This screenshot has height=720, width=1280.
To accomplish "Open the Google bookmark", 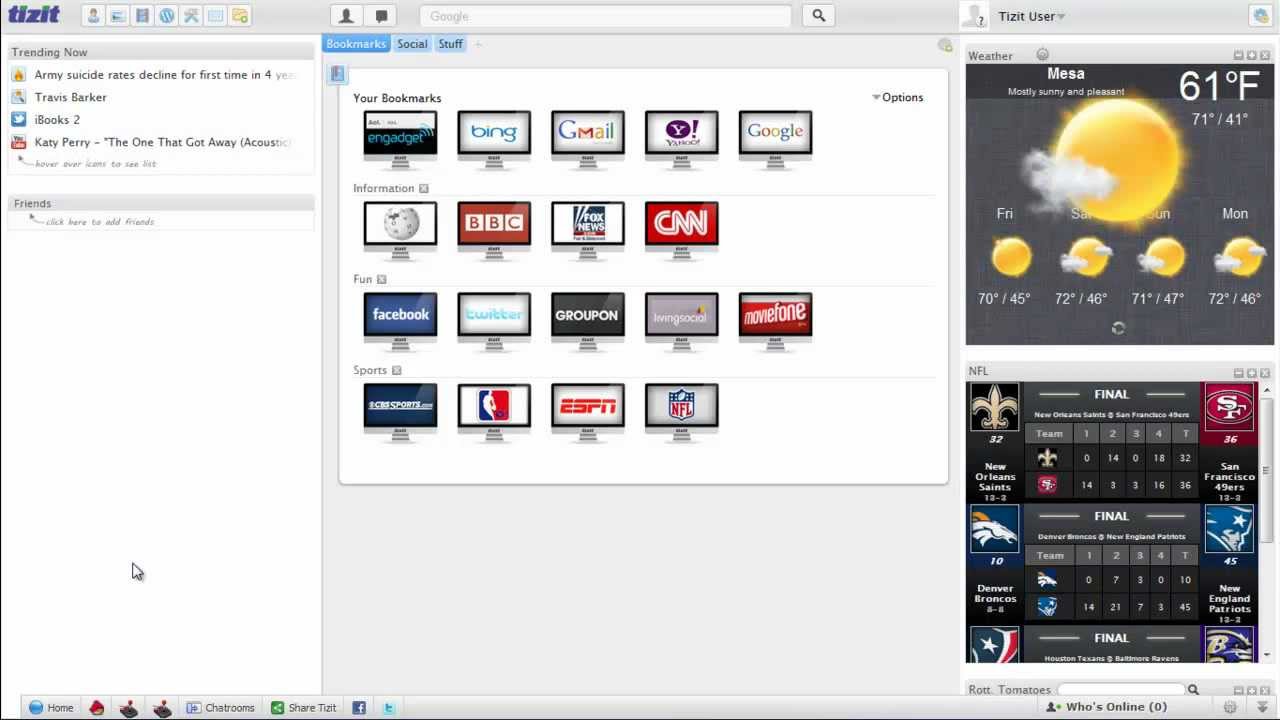I will (776, 138).
